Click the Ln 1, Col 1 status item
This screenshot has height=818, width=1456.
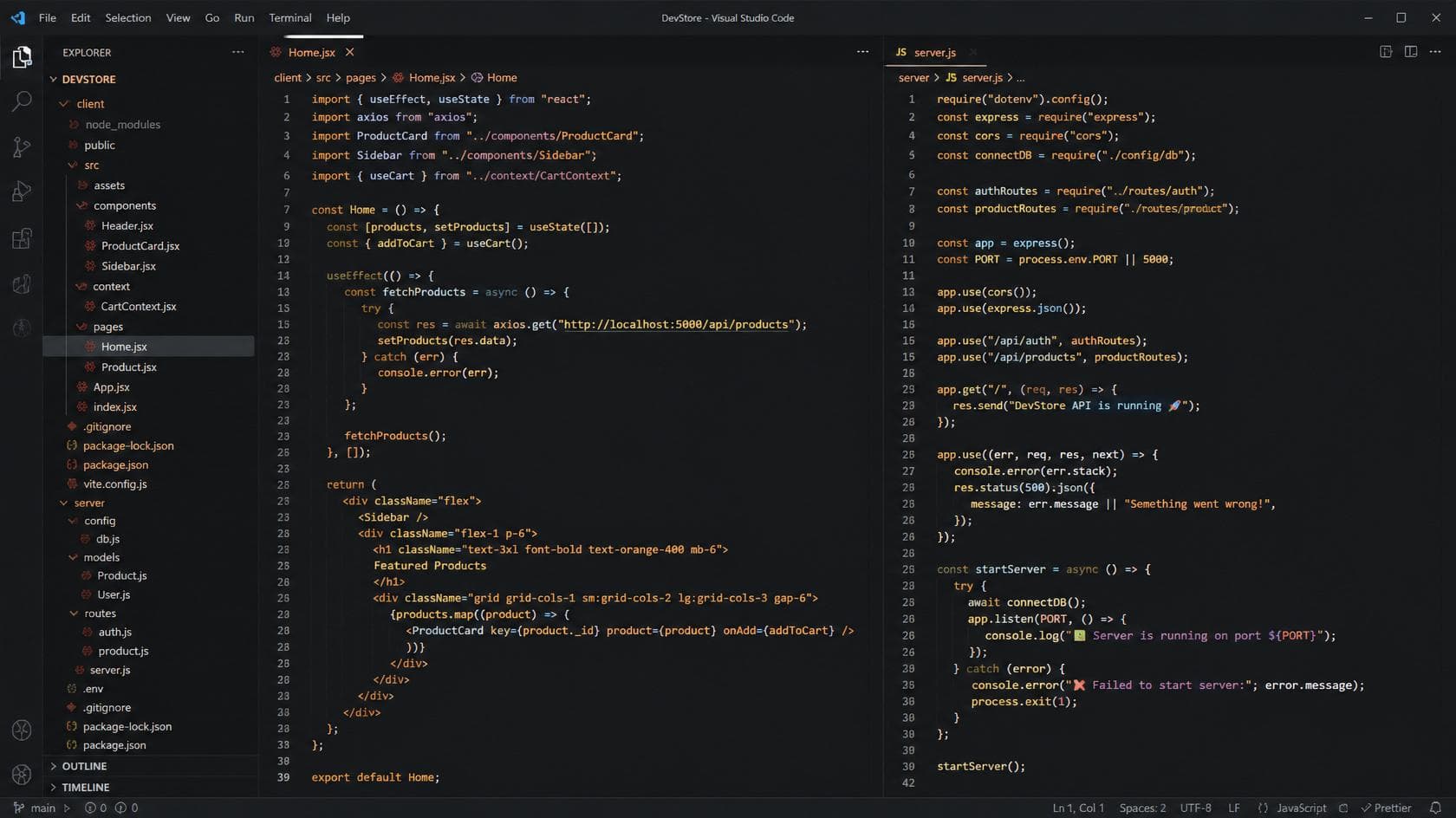pos(1078,808)
